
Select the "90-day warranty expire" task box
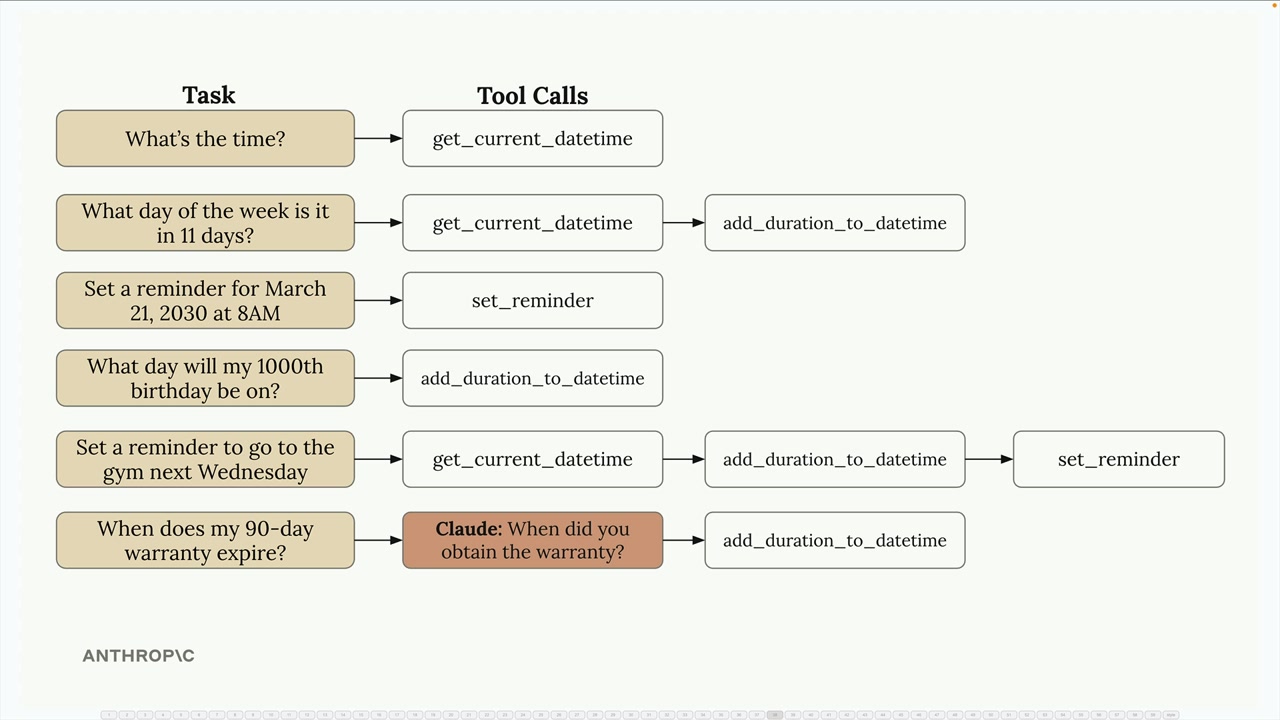point(205,540)
